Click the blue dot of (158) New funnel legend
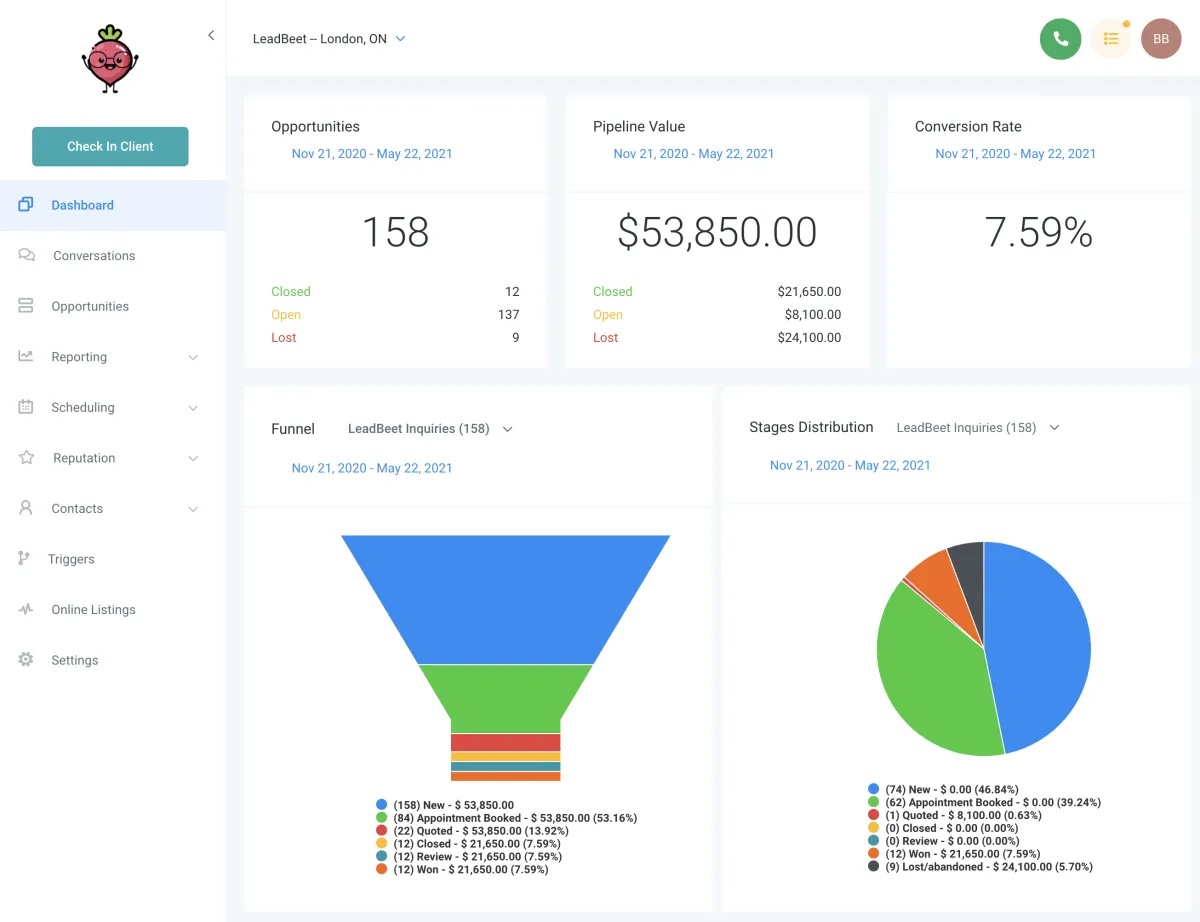 click(x=381, y=805)
